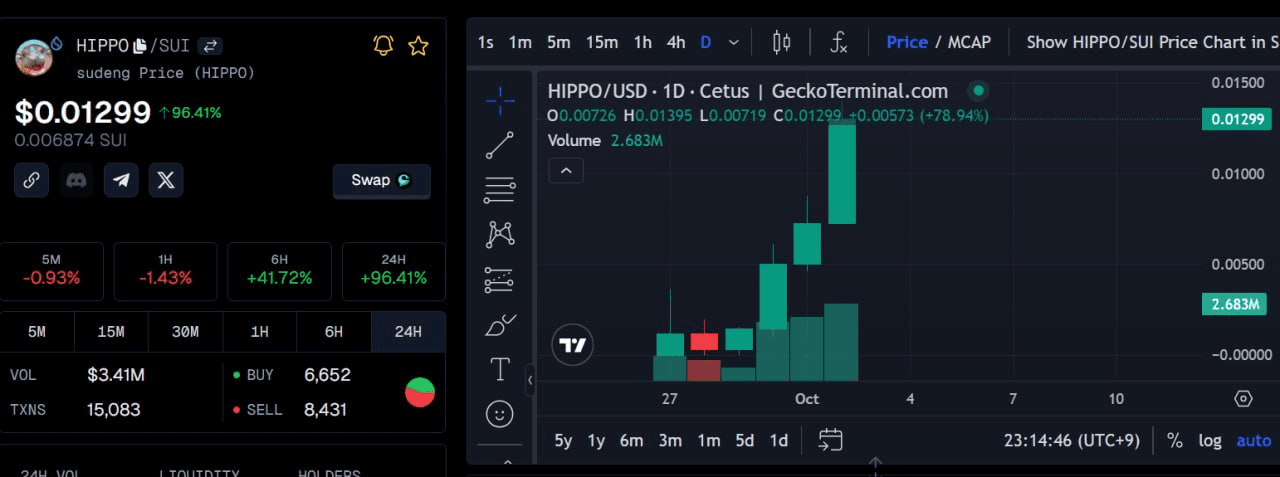The width and height of the screenshot is (1280, 477).
Task: Open the Discord link icon
Action: click(x=76, y=180)
